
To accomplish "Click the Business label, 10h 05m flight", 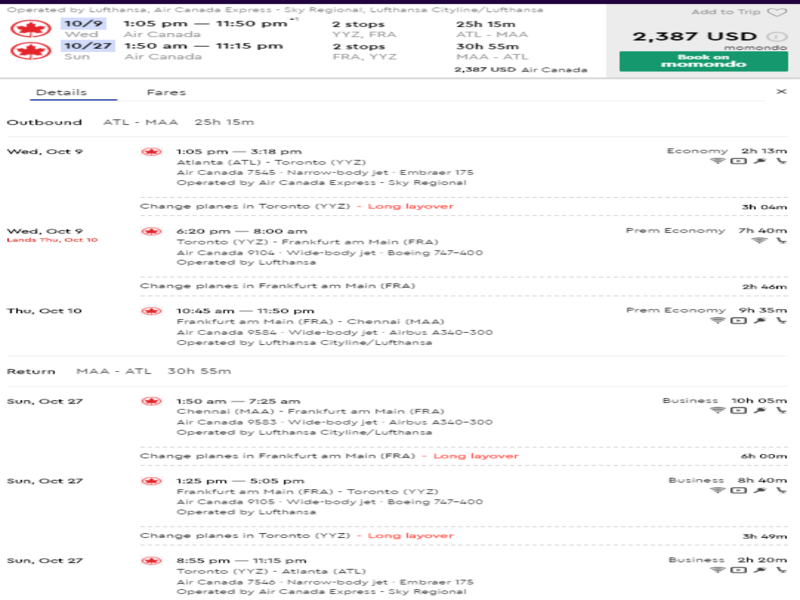I will 690,401.
